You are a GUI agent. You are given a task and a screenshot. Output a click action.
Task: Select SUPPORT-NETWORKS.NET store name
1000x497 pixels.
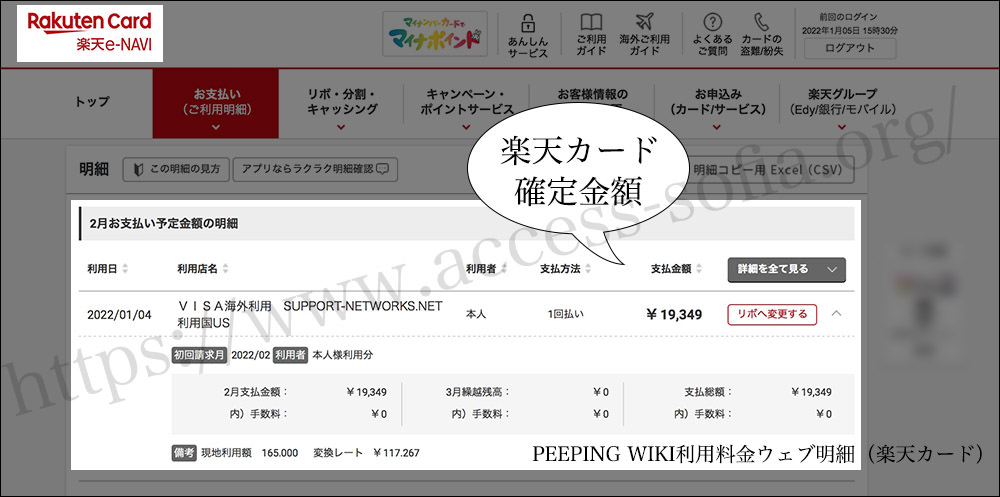click(x=363, y=306)
